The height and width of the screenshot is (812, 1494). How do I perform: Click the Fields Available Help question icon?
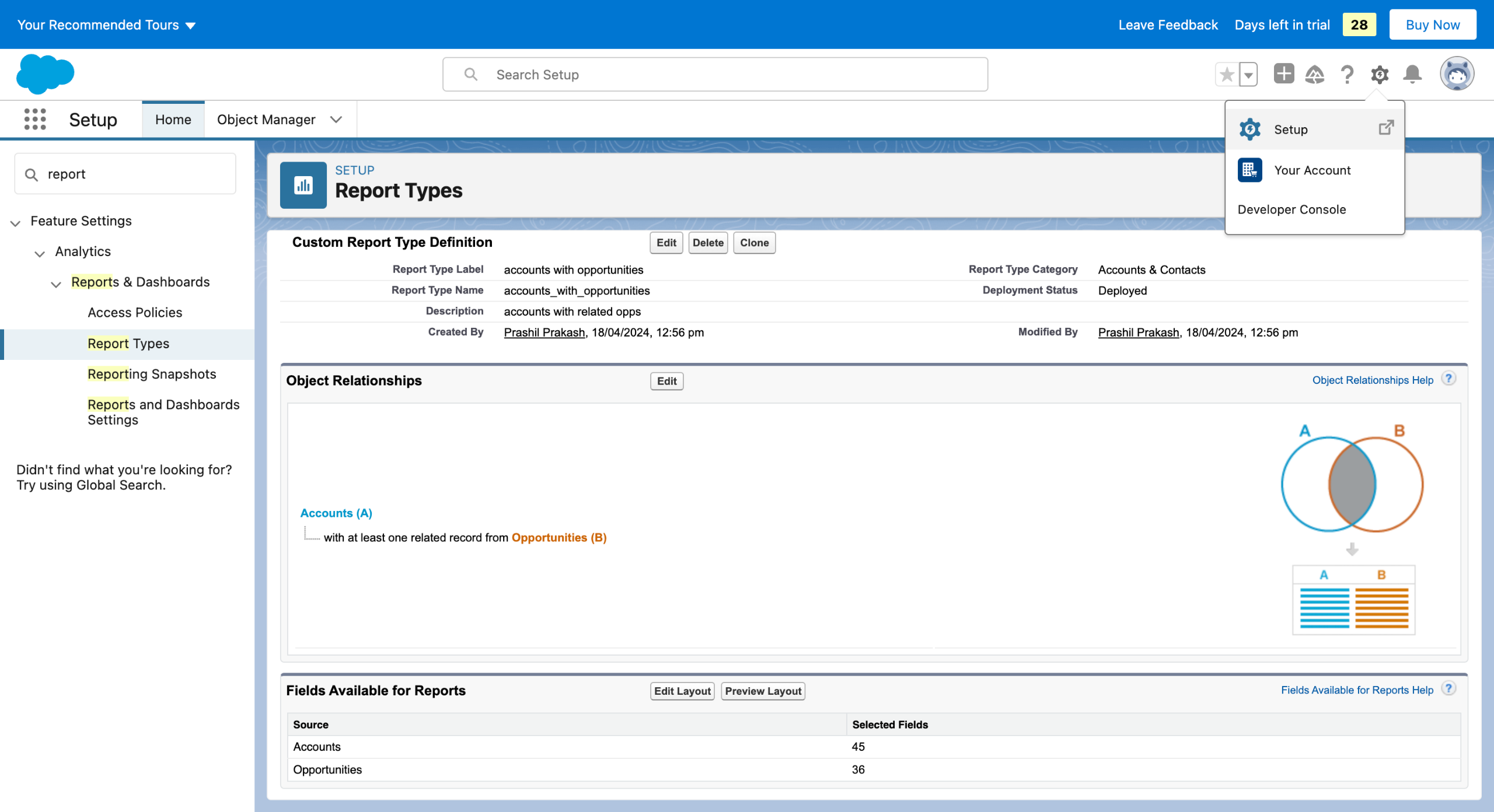[x=1448, y=689]
